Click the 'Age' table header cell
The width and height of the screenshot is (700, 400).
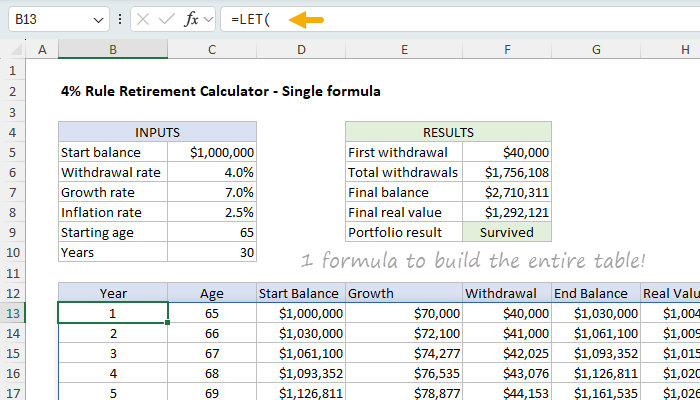coord(212,293)
